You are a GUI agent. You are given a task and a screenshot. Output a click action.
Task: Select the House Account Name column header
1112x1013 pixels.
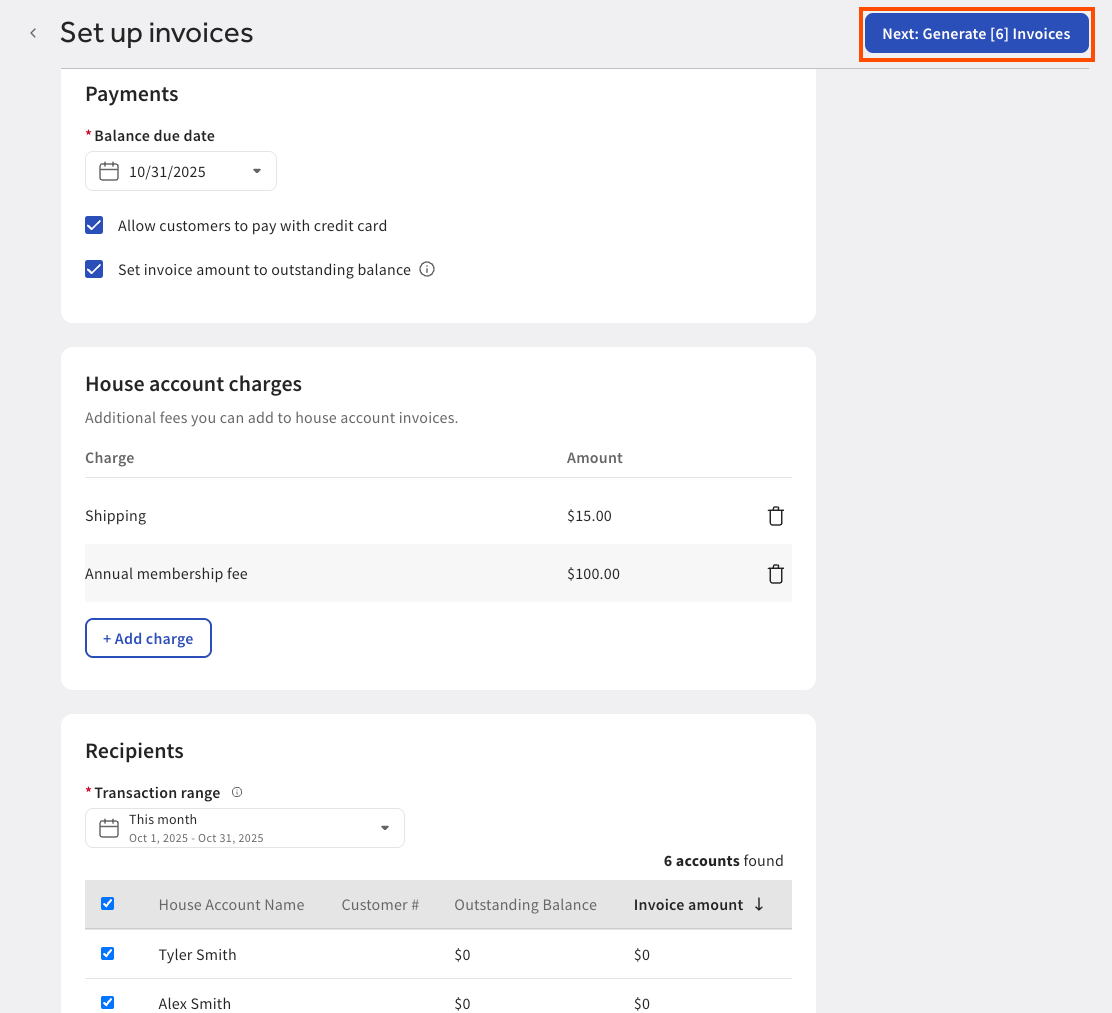point(231,904)
